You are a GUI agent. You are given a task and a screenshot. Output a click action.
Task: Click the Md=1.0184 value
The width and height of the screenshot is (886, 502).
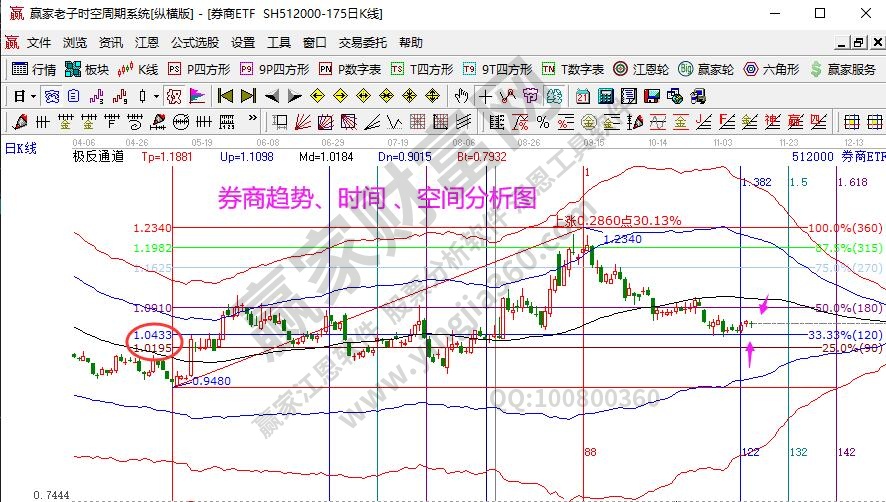click(327, 157)
